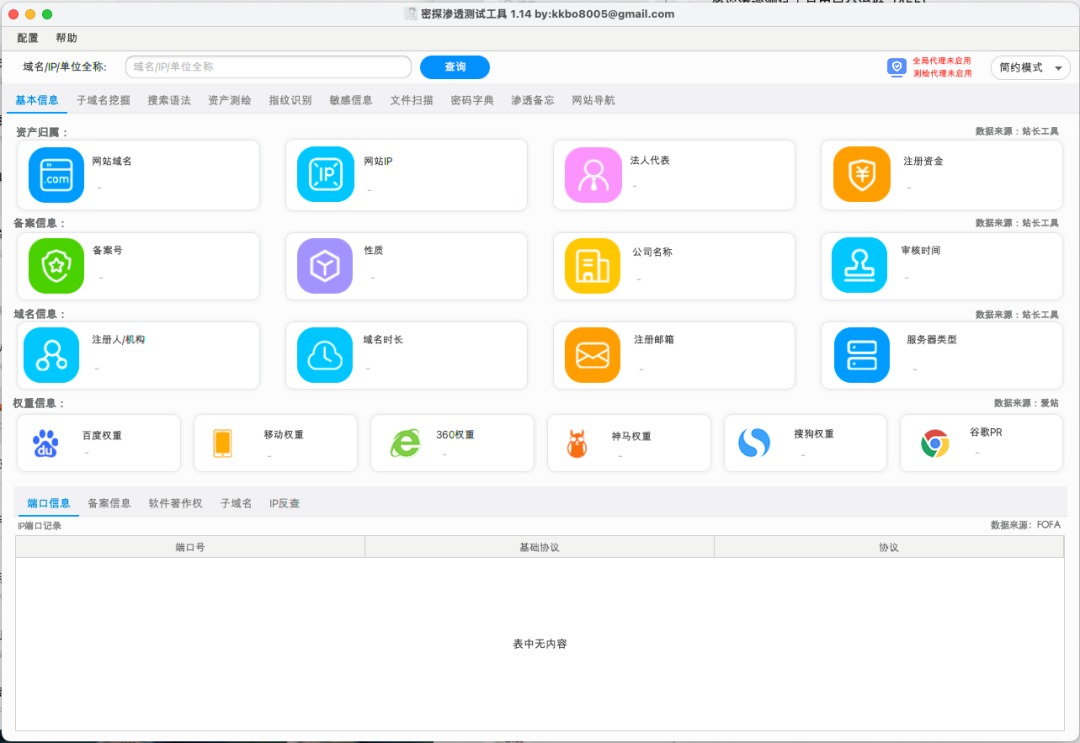Select the 基本信息 tab

click(37, 100)
